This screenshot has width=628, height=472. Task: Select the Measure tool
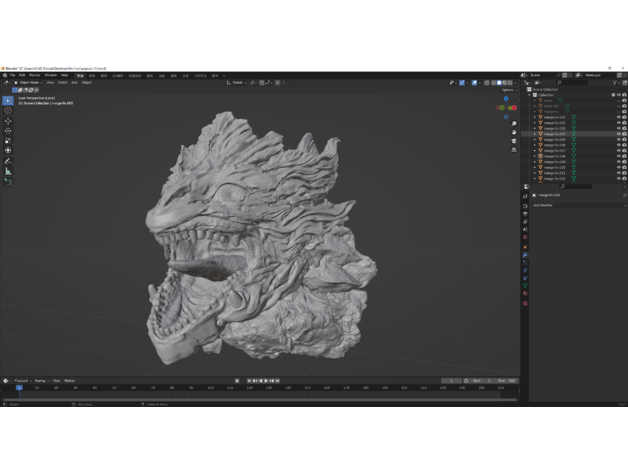click(8, 172)
